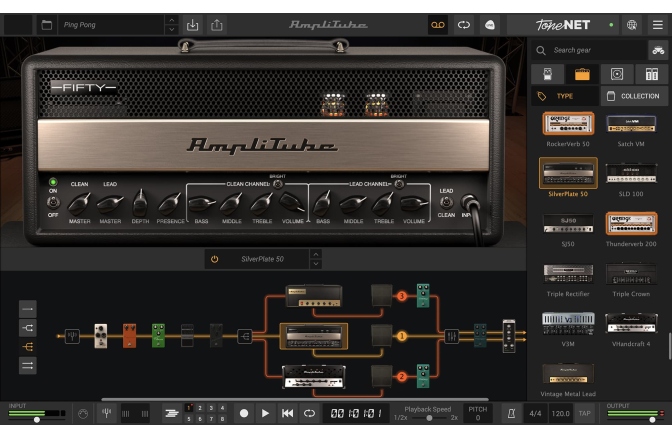The width and height of the screenshot is (672, 440).
Task: Show amplifier gear category
Action: [x=582, y=74]
